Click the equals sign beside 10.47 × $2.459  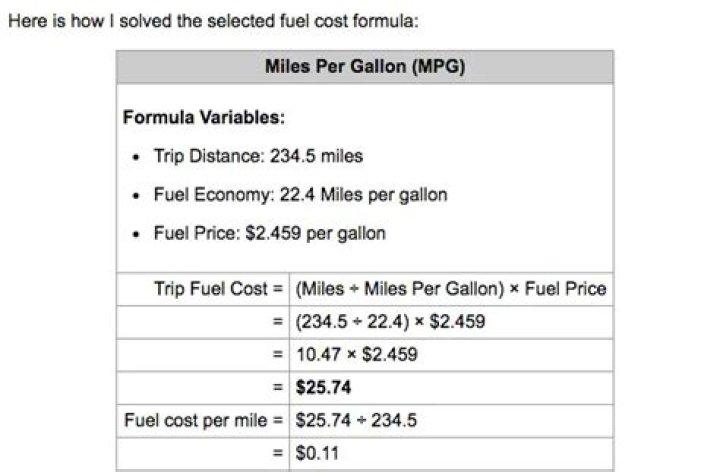click(x=276, y=355)
